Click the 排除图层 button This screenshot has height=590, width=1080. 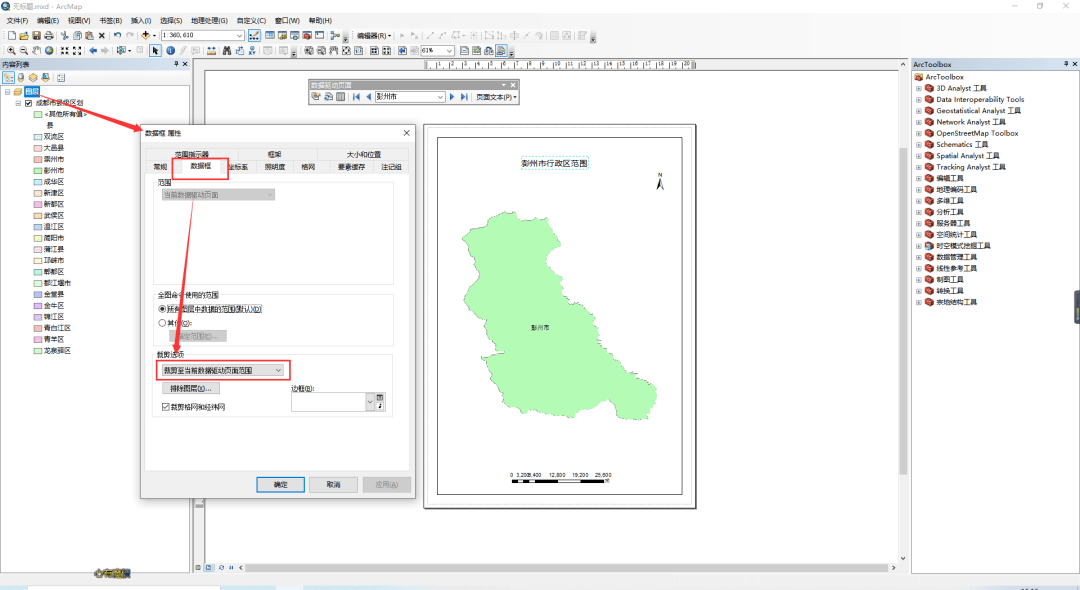click(x=190, y=388)
